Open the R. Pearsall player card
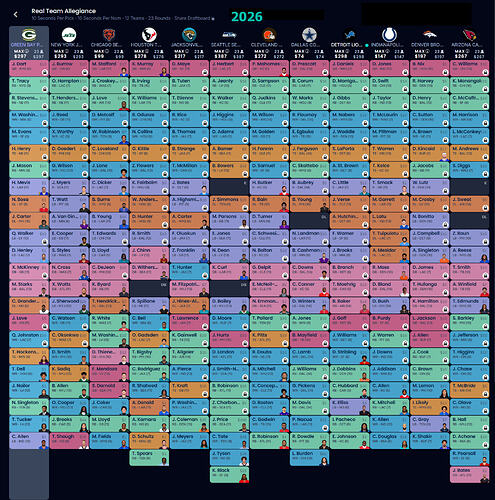This screenshot has height=500, width=495. coord(469,458)
